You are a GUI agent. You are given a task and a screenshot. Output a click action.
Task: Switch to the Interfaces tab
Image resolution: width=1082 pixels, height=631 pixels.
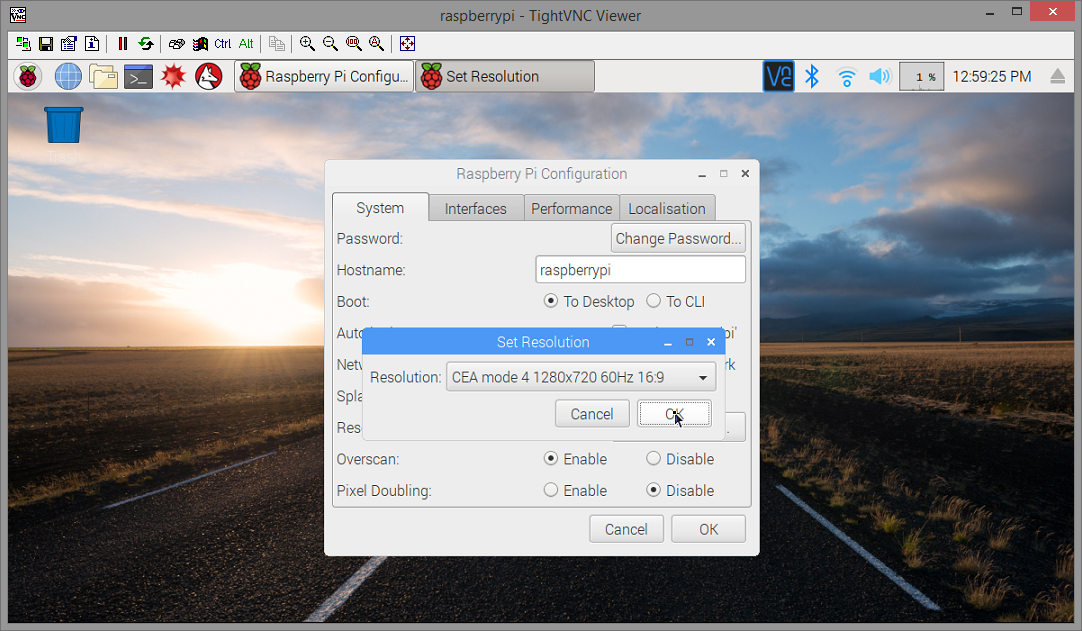pyautogui.click(x=475, y=208)
